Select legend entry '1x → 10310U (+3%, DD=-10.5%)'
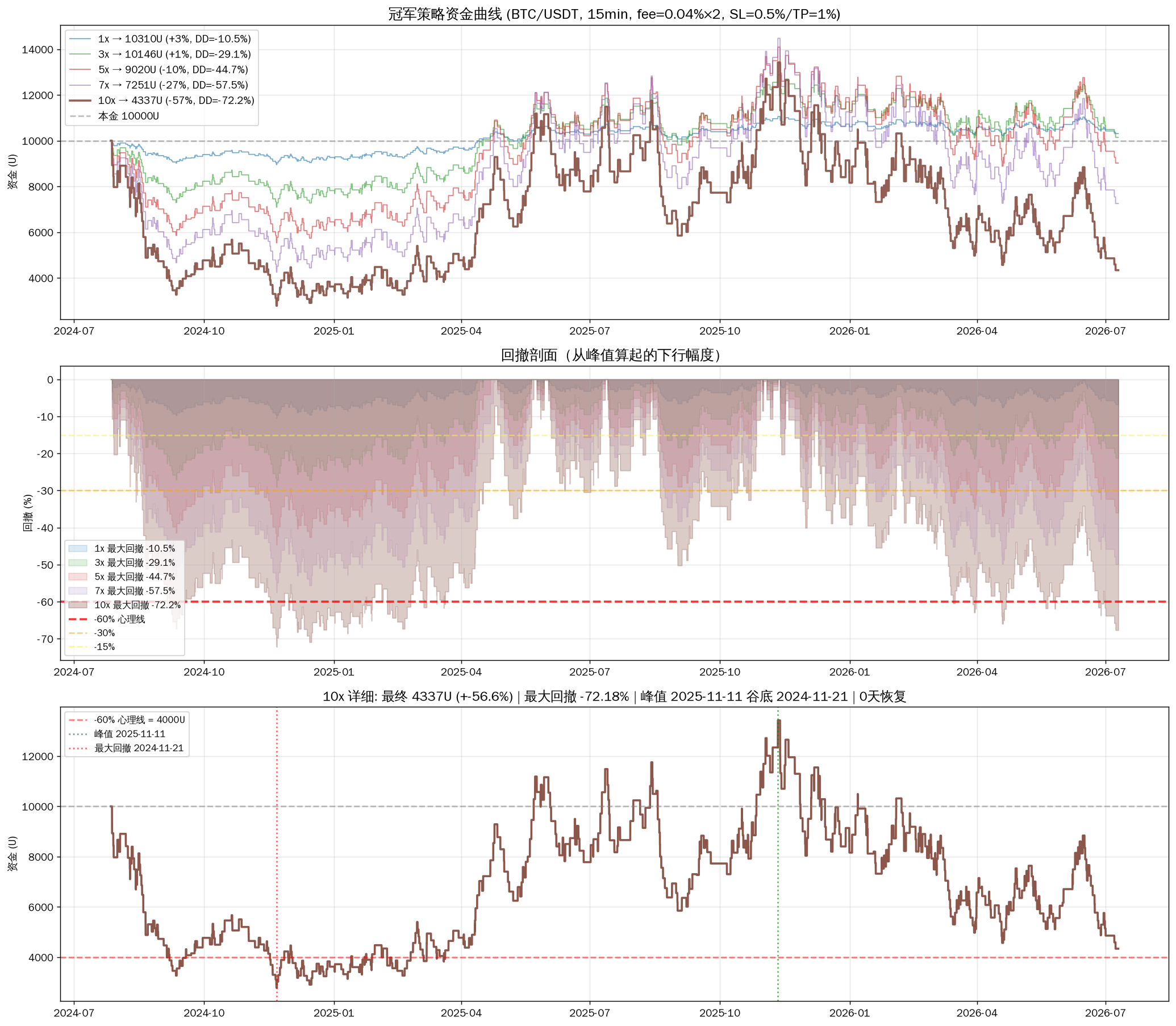 [x=174, y=39]
